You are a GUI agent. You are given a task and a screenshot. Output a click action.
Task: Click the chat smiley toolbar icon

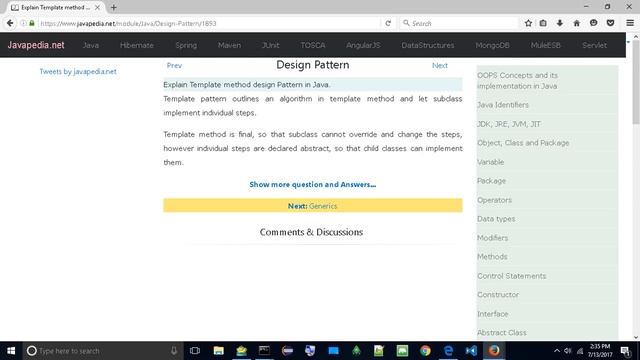pyautogui.click(x=593, y=23)
